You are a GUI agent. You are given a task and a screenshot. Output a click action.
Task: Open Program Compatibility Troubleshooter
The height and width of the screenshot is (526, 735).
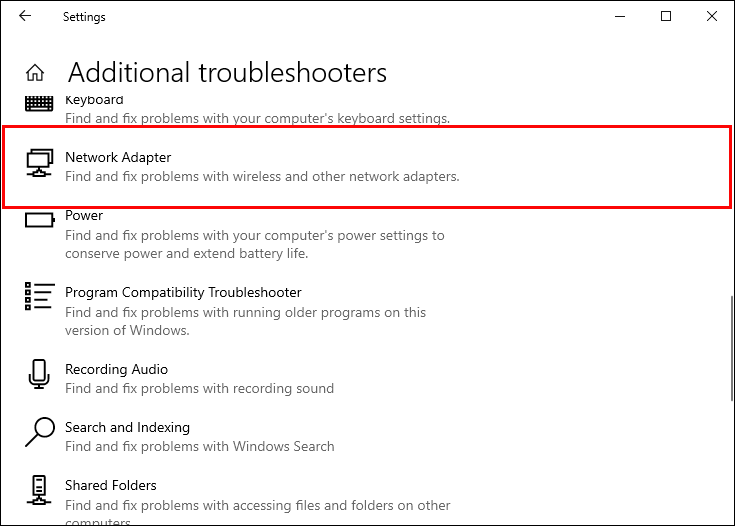pyautogui.click(x=183, y=293)
